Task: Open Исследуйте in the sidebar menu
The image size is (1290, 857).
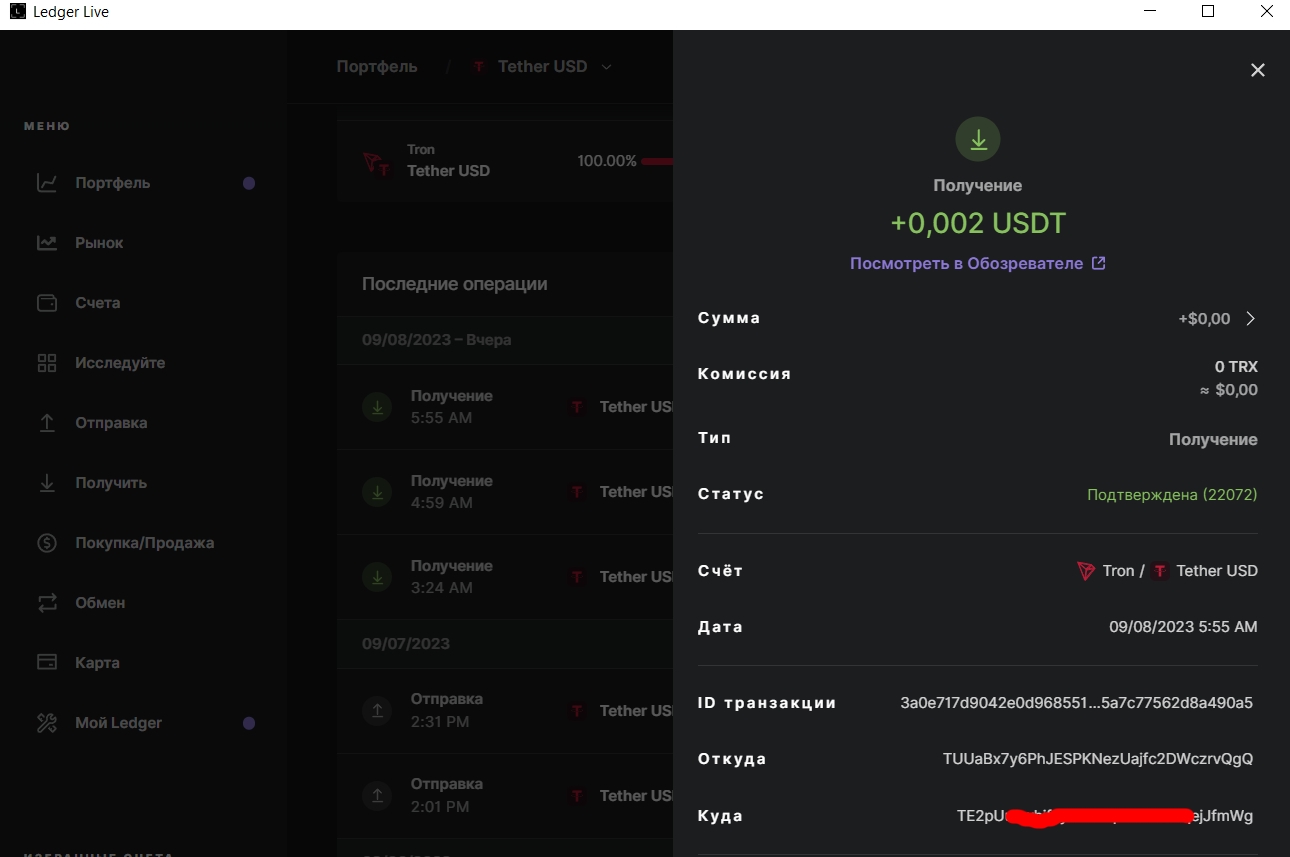Action: (x=120, y=363)
